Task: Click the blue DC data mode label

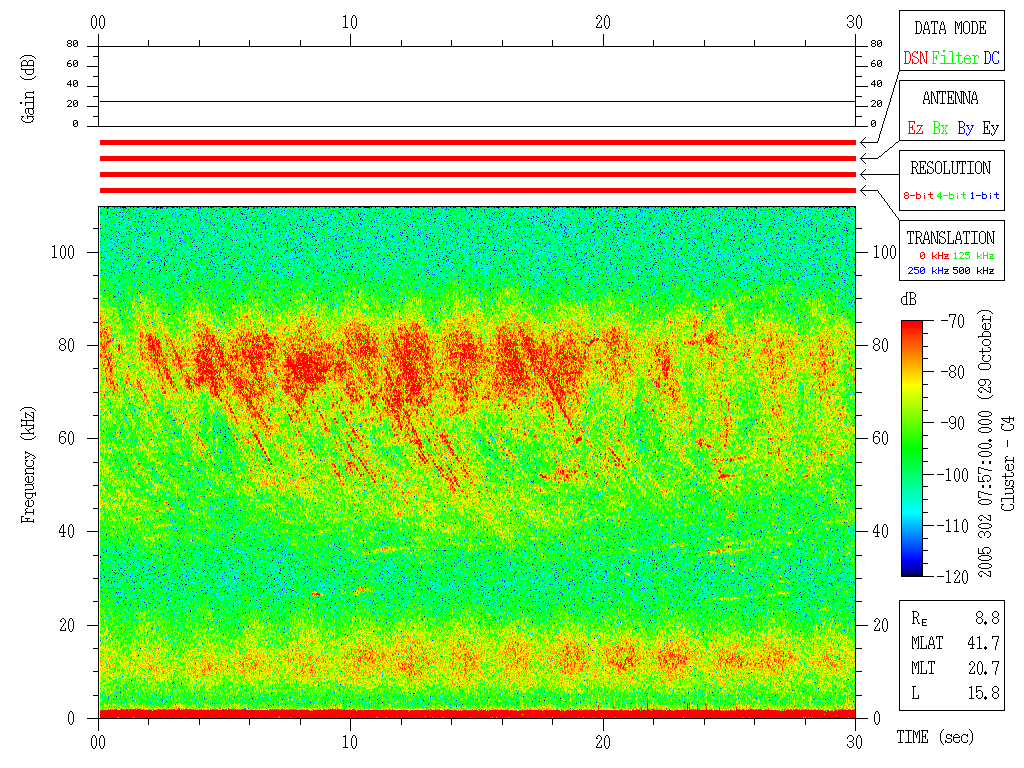Action: pos(991,59)
